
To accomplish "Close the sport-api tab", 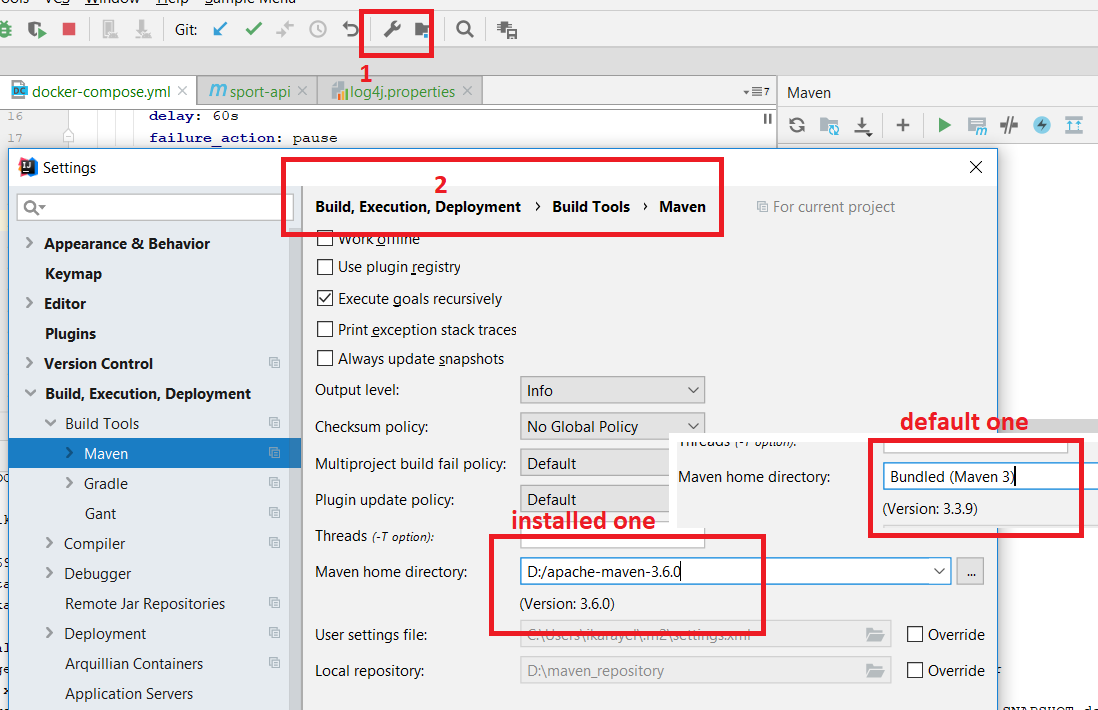I will [303, 91].
